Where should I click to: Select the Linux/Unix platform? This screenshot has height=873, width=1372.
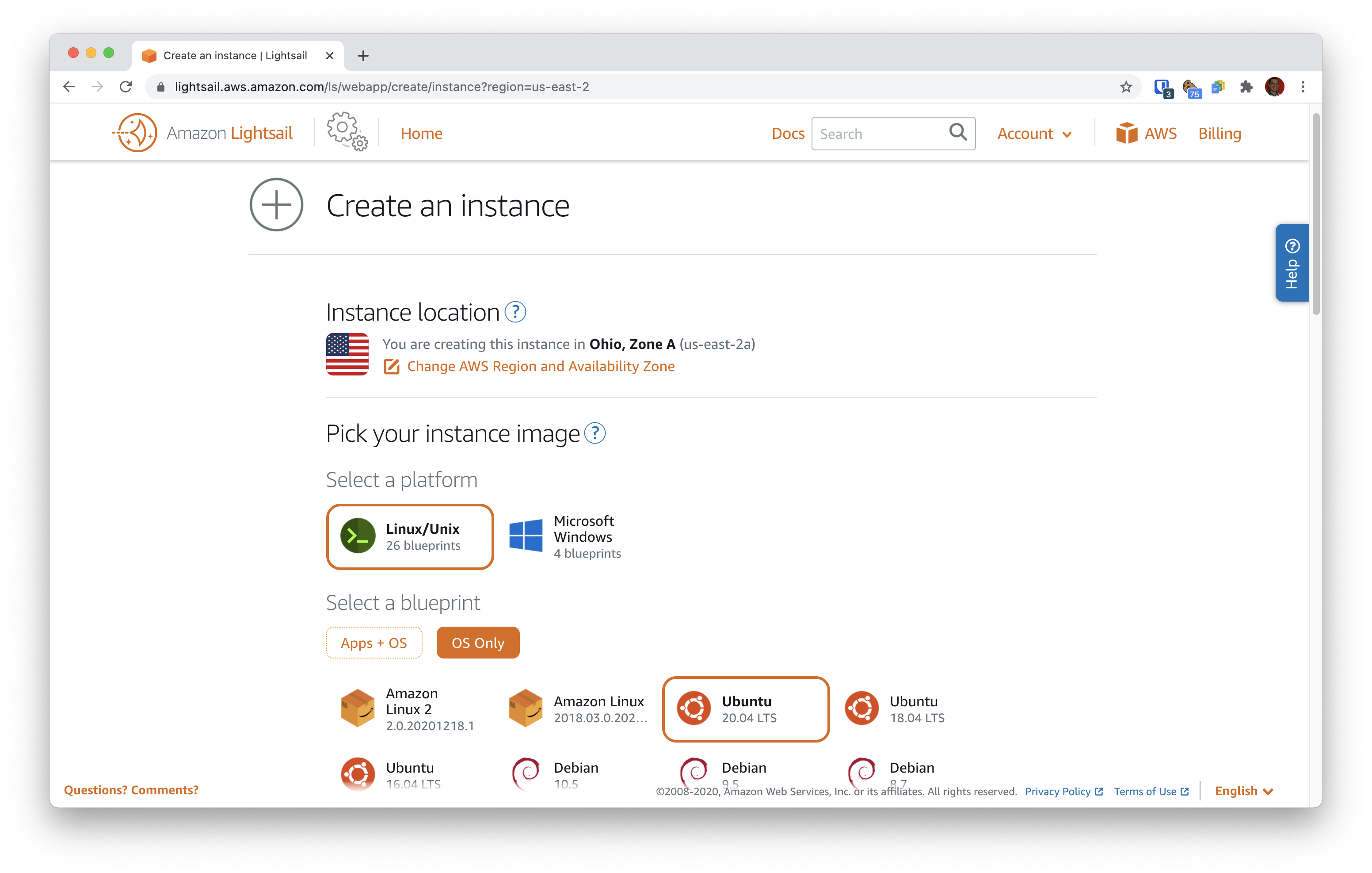410,536
